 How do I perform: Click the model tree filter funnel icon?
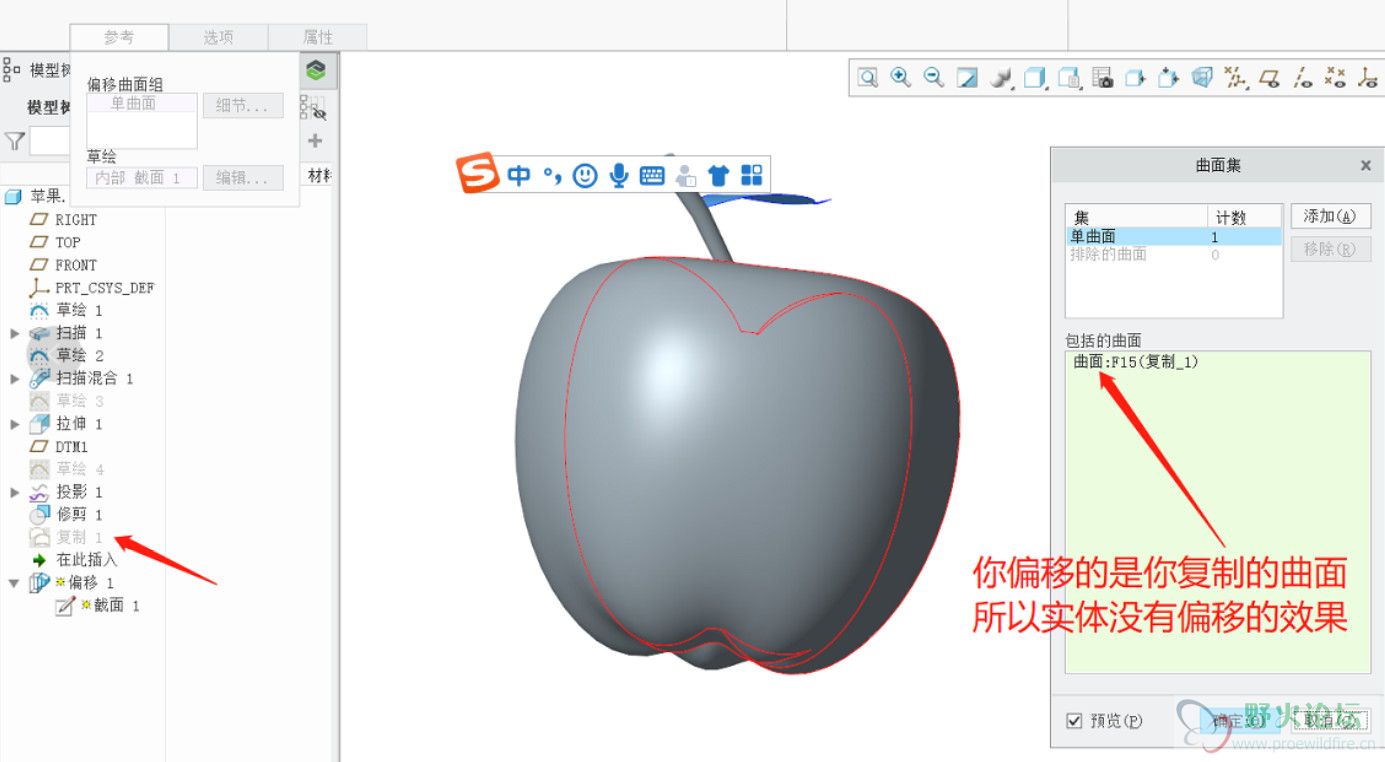(14, 141)
